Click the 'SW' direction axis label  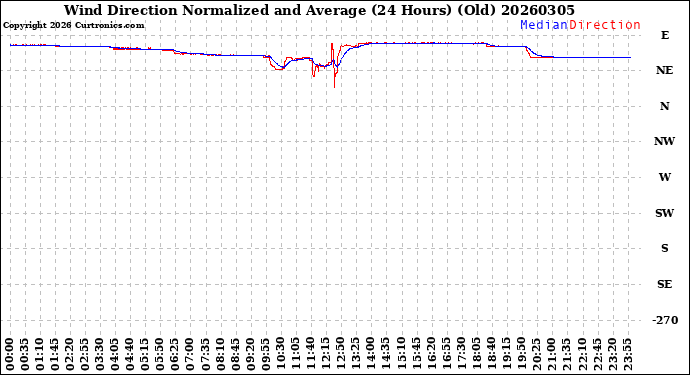click(664, 213)
